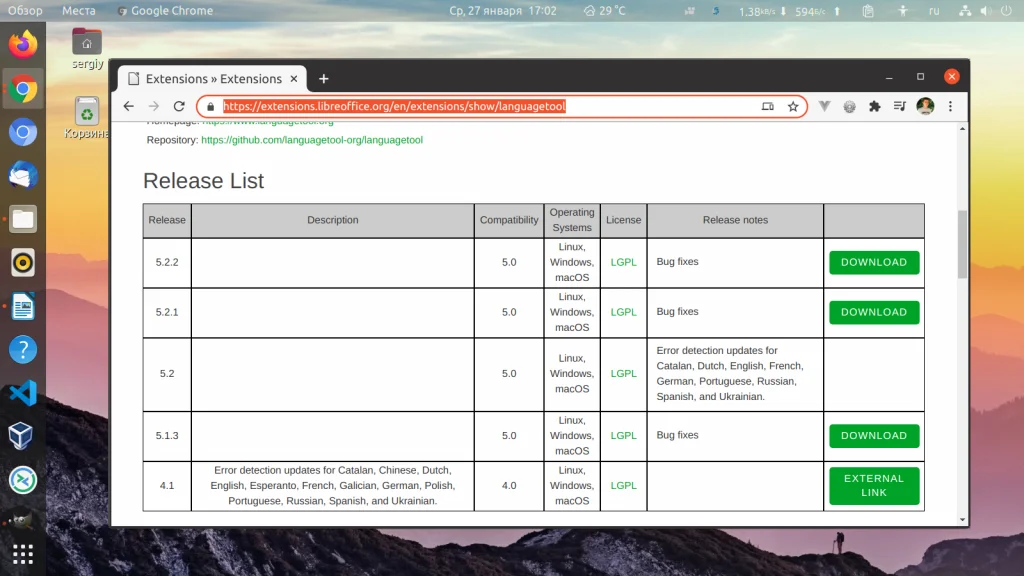This screenshot has height=576, width=1024.
Task: Click the forward navigation arrow
Action: pyautogui.click(x=153, y=106)
